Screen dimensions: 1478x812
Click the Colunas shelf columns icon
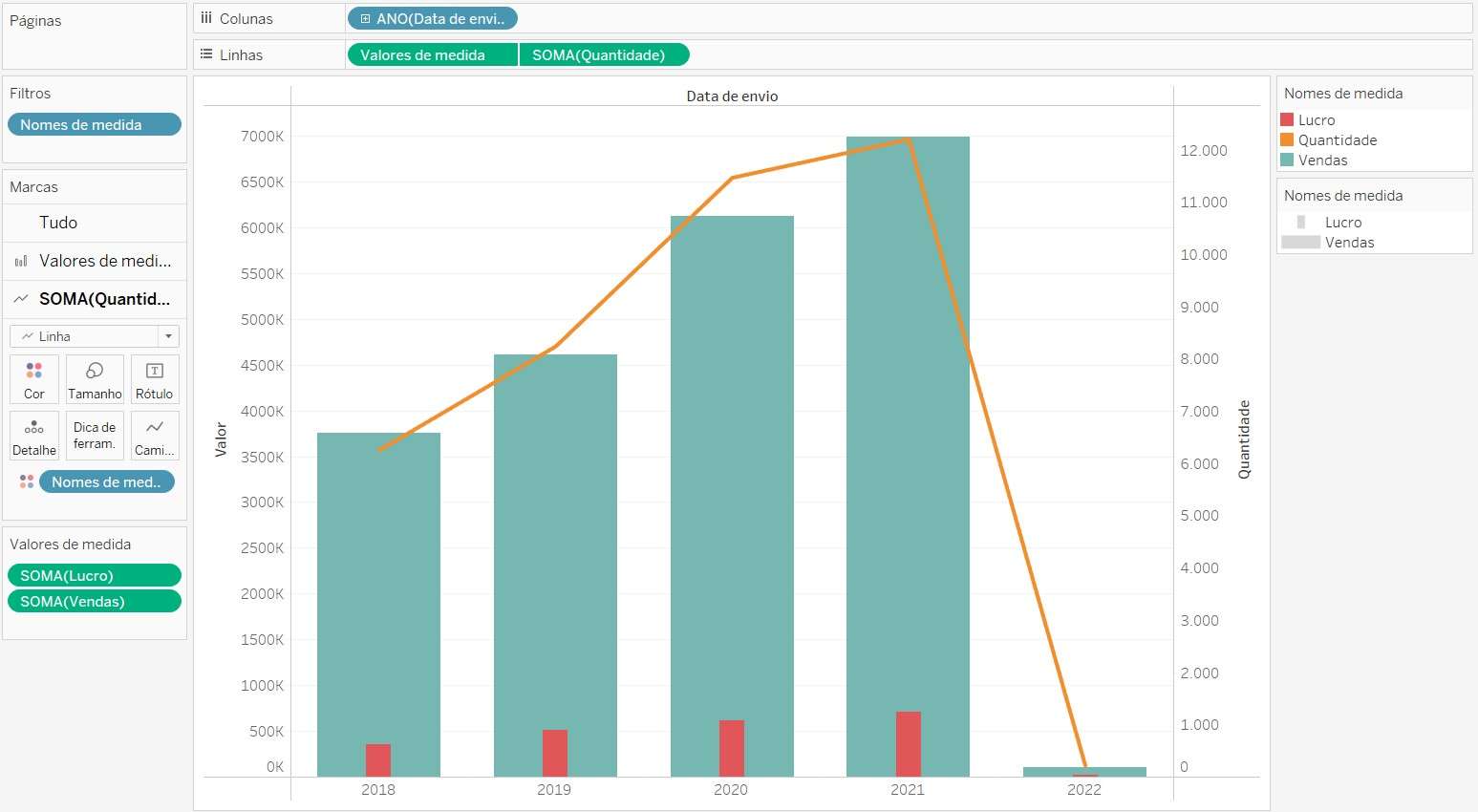tap(206, 18)
